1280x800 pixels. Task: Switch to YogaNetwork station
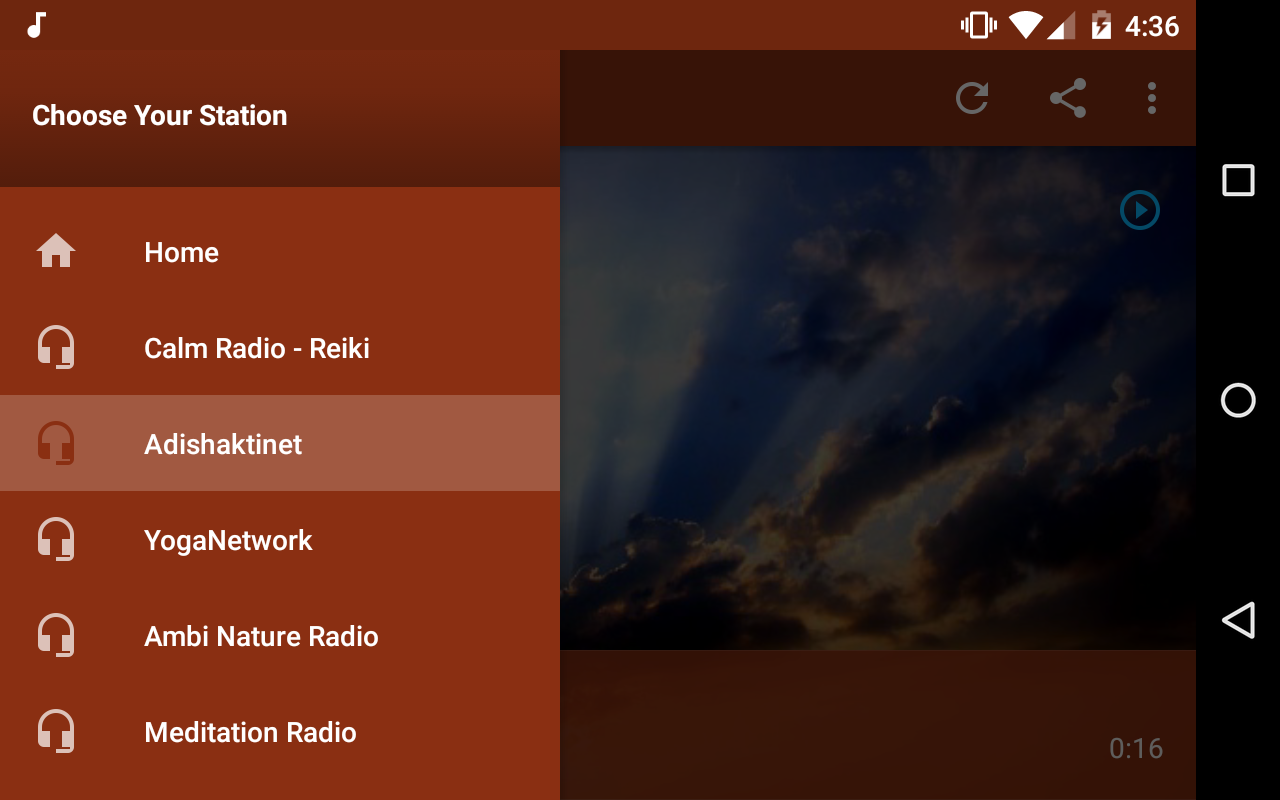coord(280,540)
